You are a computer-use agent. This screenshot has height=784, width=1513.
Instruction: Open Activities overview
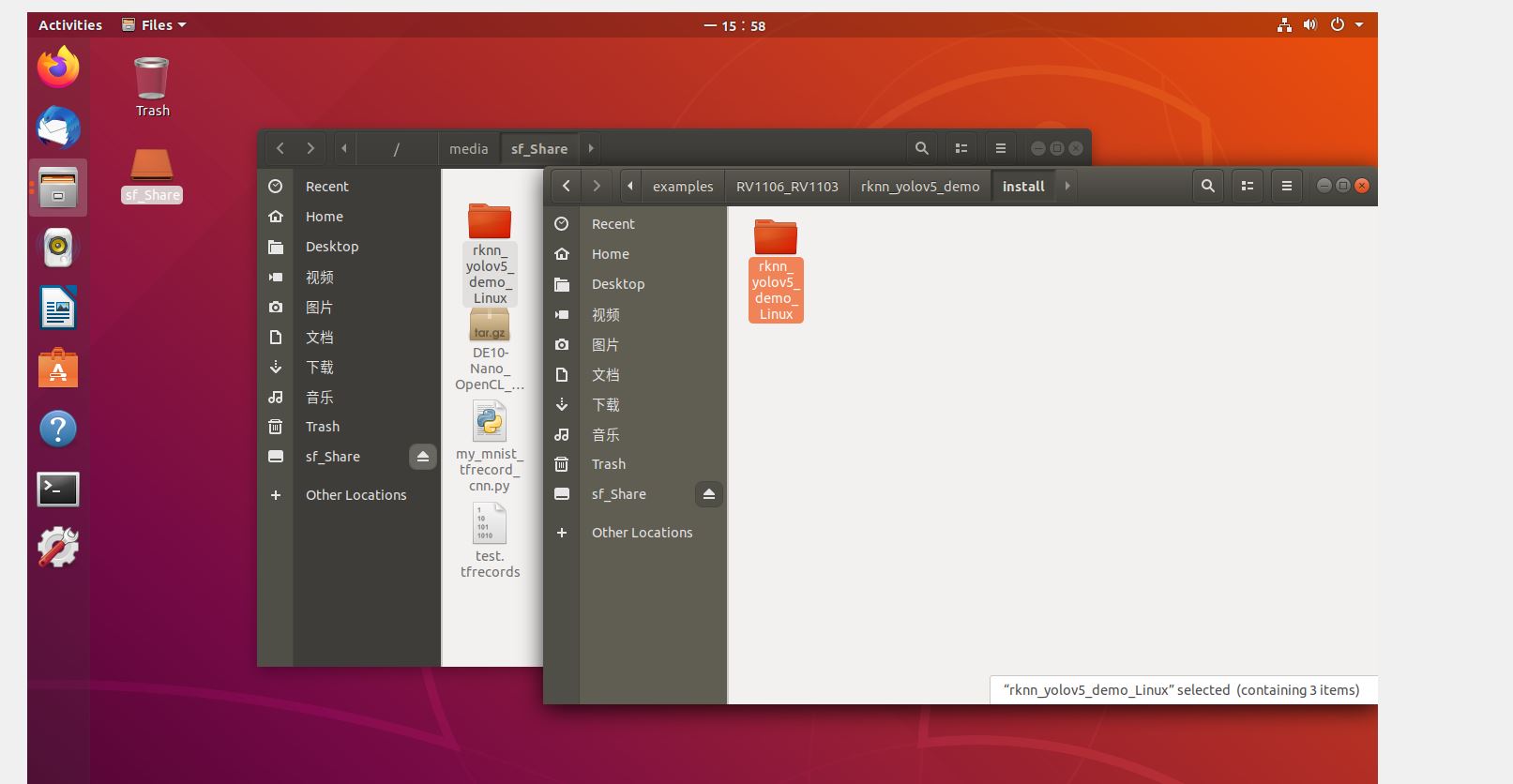(70, 25)
